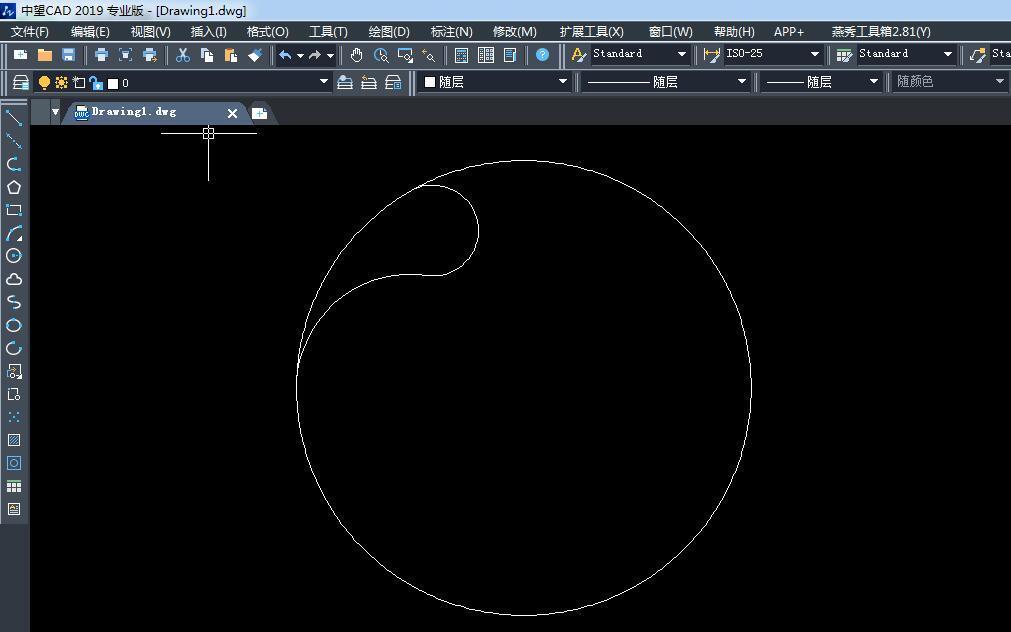Screen dimensions: 1011x632
Task: Click the Realtime Zoom icon
Action: [381, 55]
